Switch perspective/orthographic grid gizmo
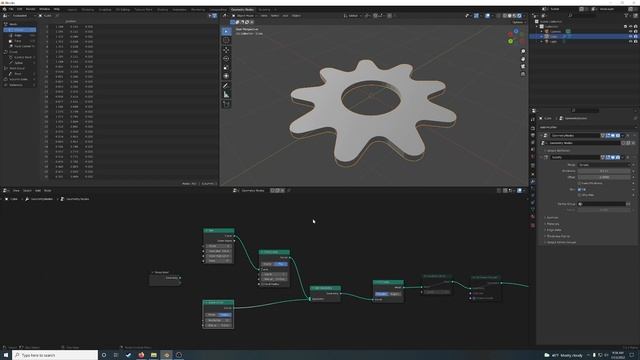Image resolution: width=640 pixels, height=360 pixels. [523, 74]
